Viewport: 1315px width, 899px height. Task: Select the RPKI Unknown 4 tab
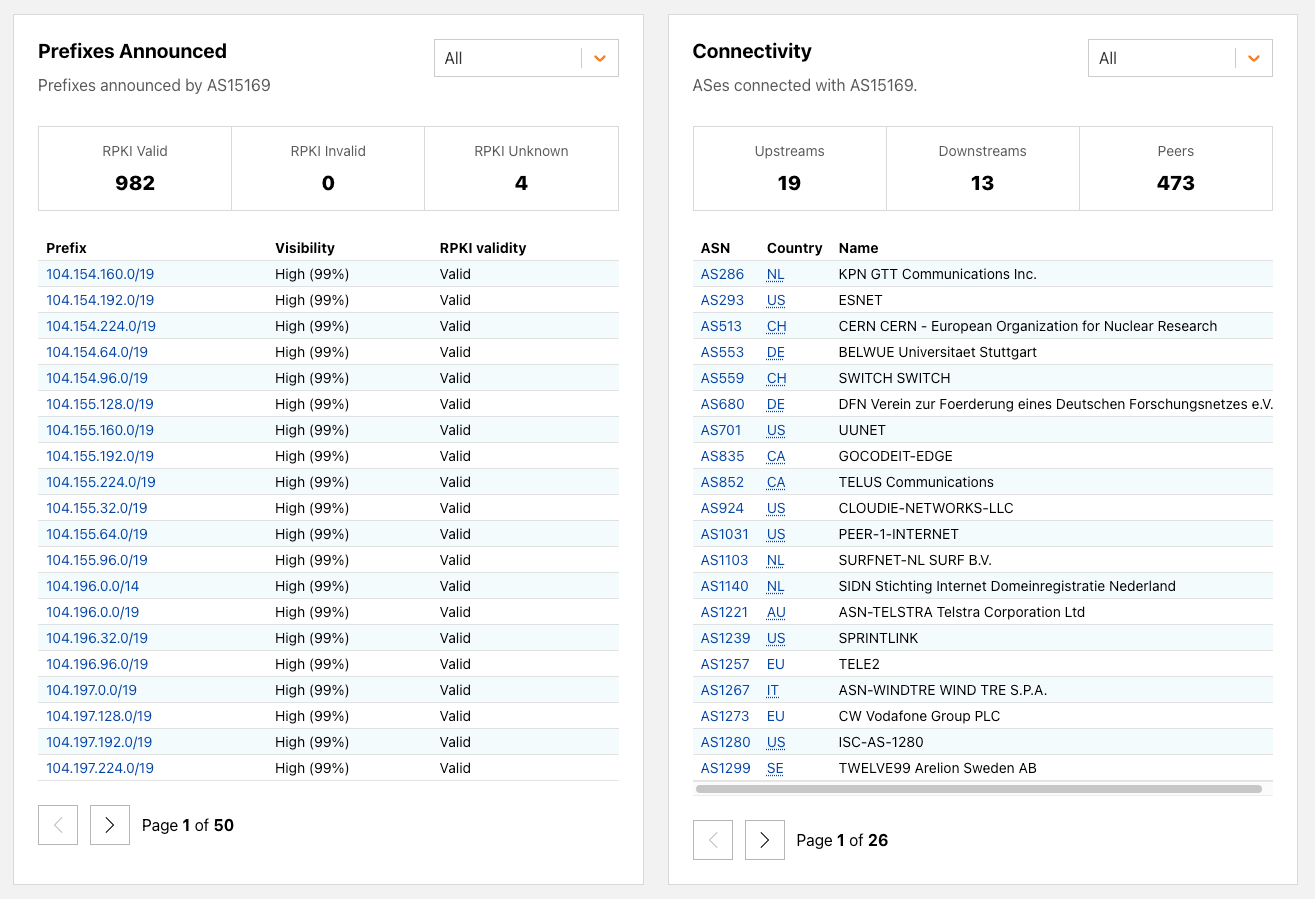(521, 168)
